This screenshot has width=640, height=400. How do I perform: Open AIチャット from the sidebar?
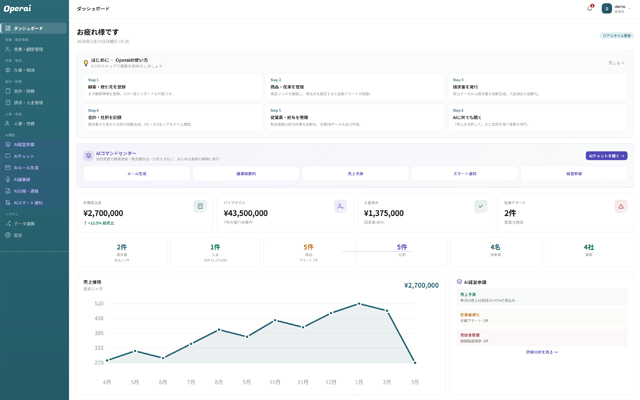24,156
